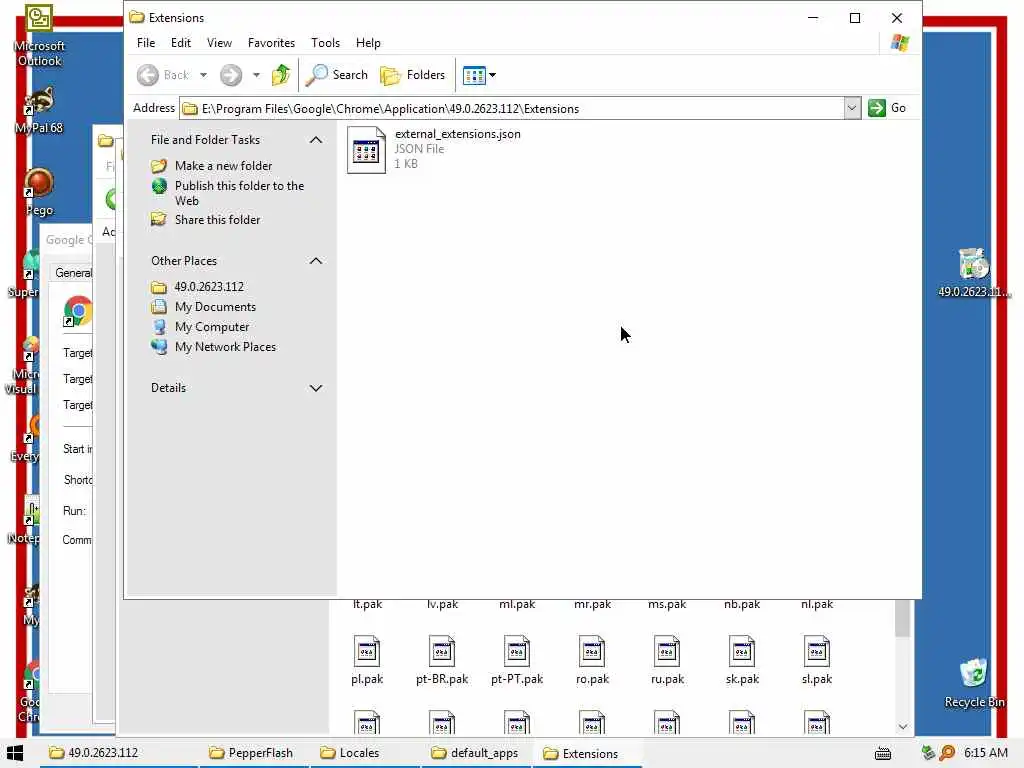Open the File menu

pyautogui.click(x=146, y=43)
